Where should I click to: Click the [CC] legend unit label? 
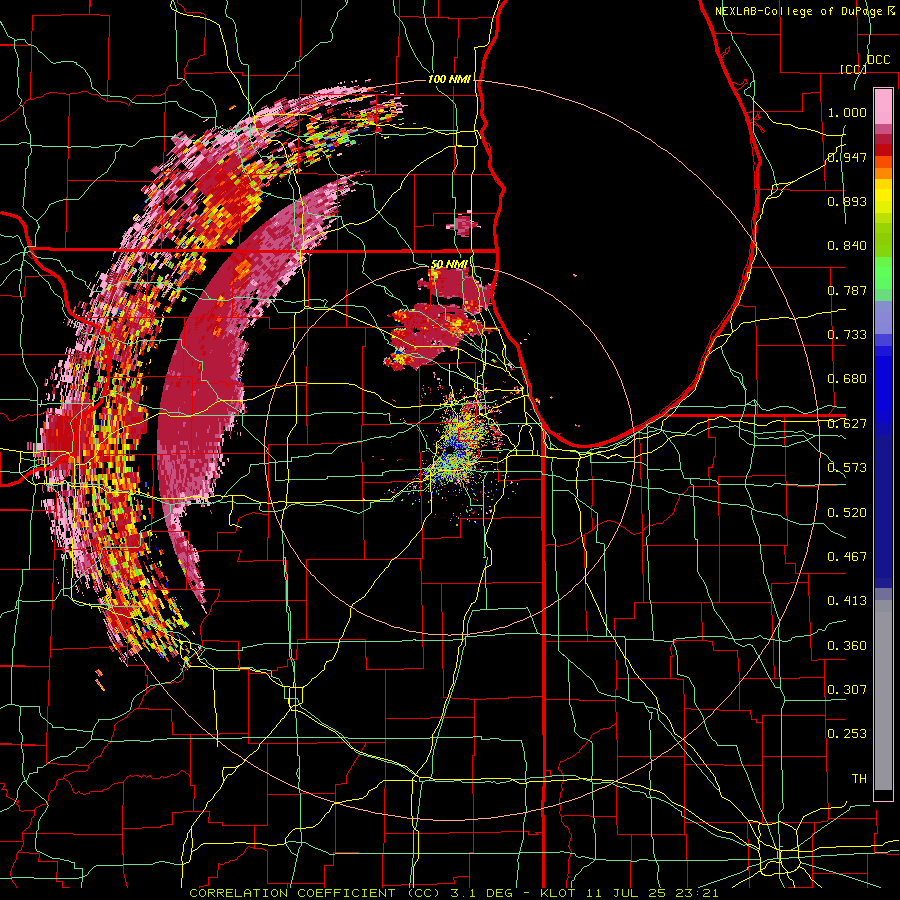point(853,69)
